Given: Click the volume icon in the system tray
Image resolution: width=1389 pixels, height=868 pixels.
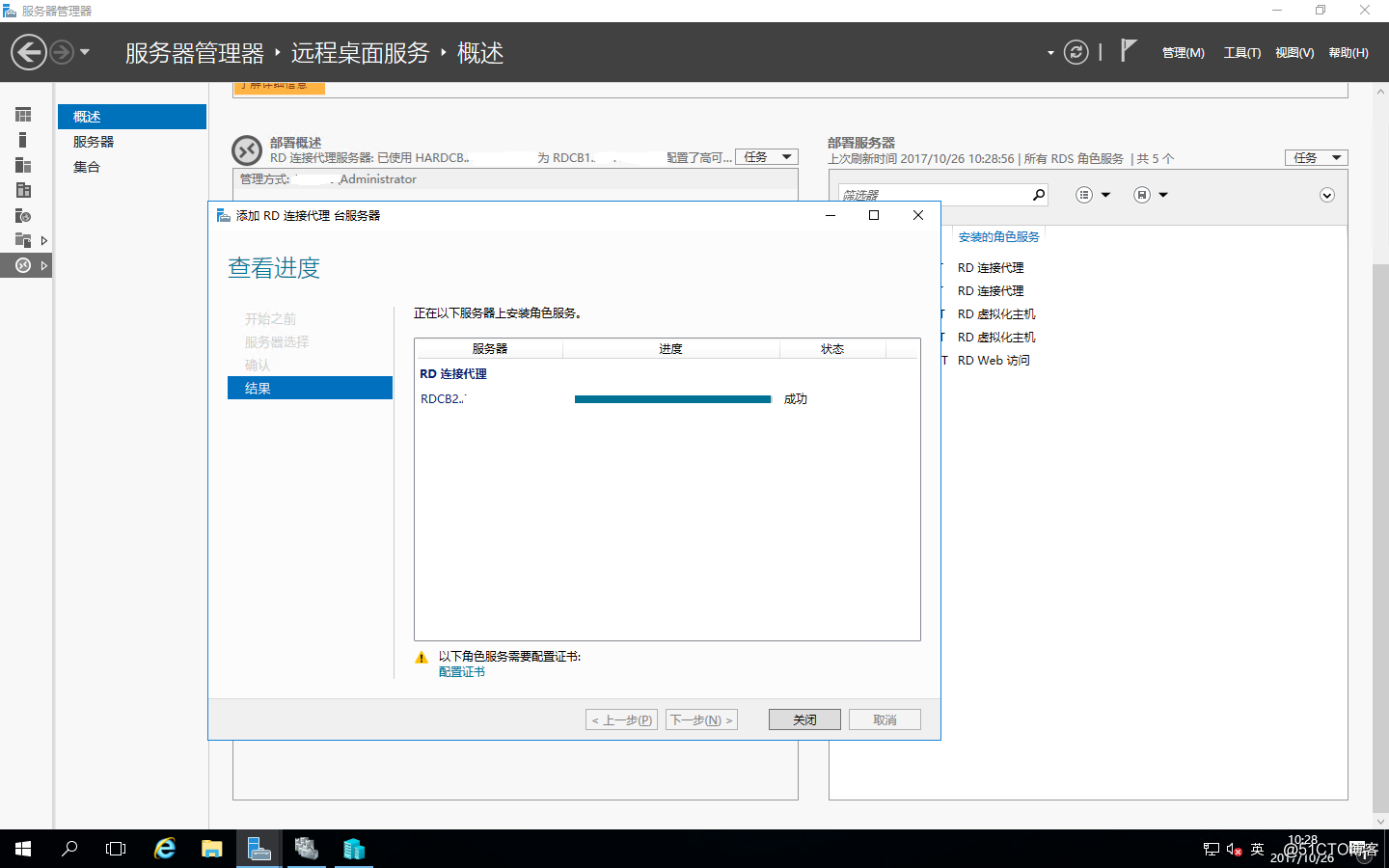Looking at the screenshot, I should pyautogui.click(x=1234, y=850).
